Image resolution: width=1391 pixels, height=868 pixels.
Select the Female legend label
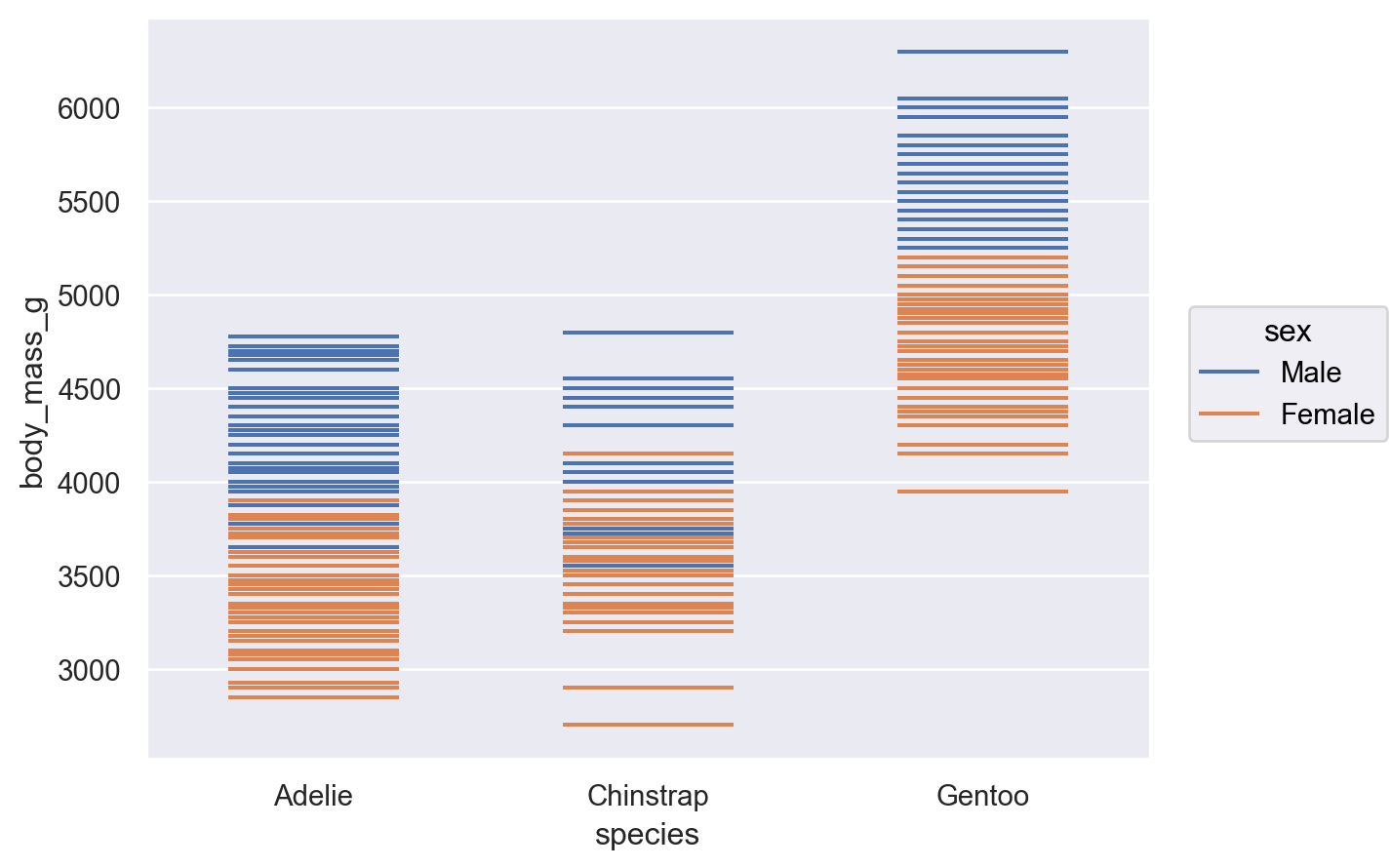click(x=1327, y=414)
